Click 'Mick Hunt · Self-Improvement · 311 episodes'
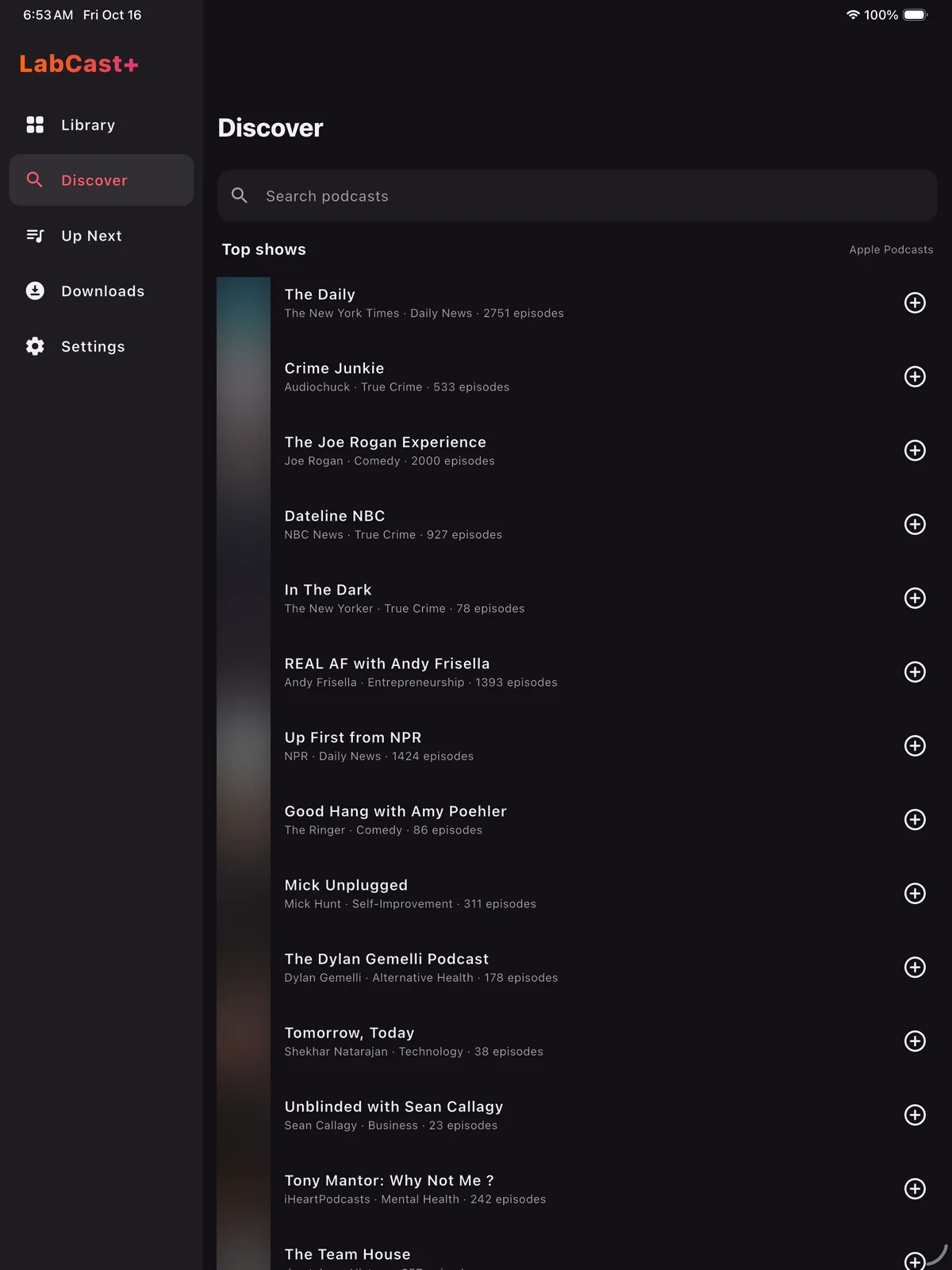952x1270 pixels. pos(410,904)
